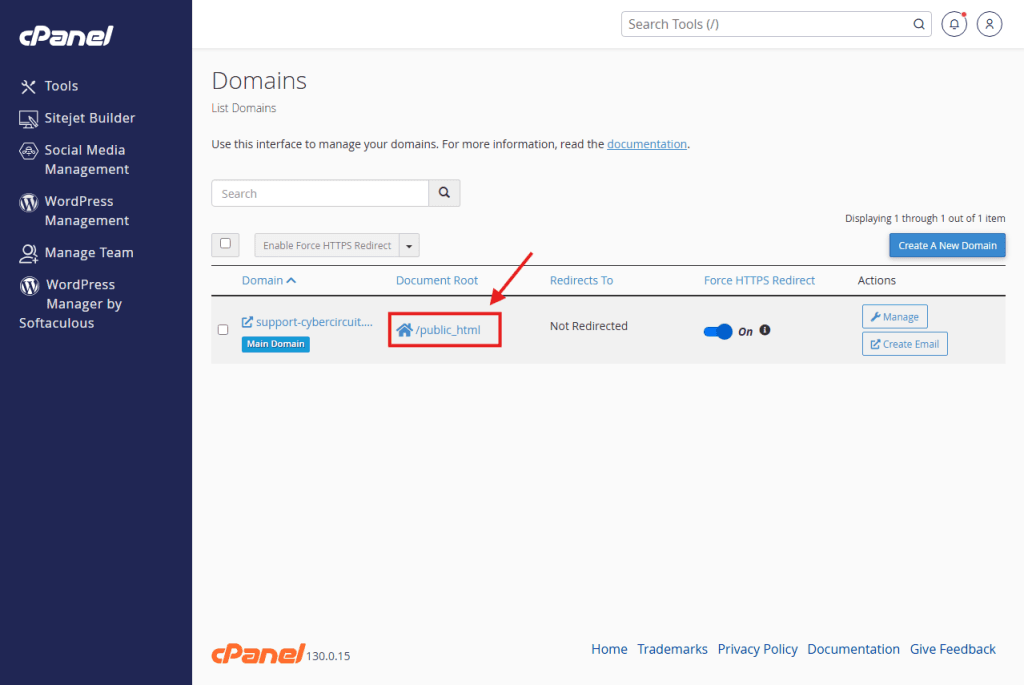Tick the support-cybercircuit domain row checkbox
Screen dimensions: 1024x685
pyautogui.click(x=223, y=330)
